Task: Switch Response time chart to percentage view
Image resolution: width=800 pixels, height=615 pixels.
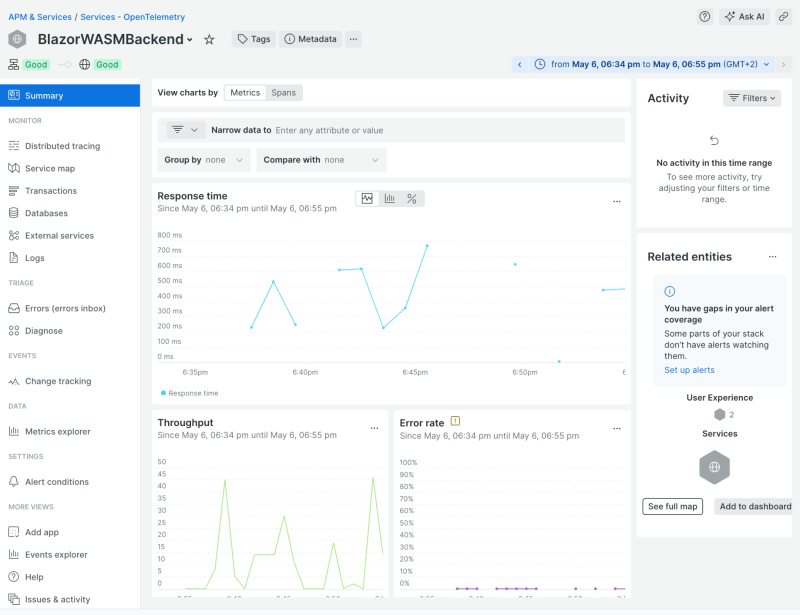Action: [x=411, y=198]
